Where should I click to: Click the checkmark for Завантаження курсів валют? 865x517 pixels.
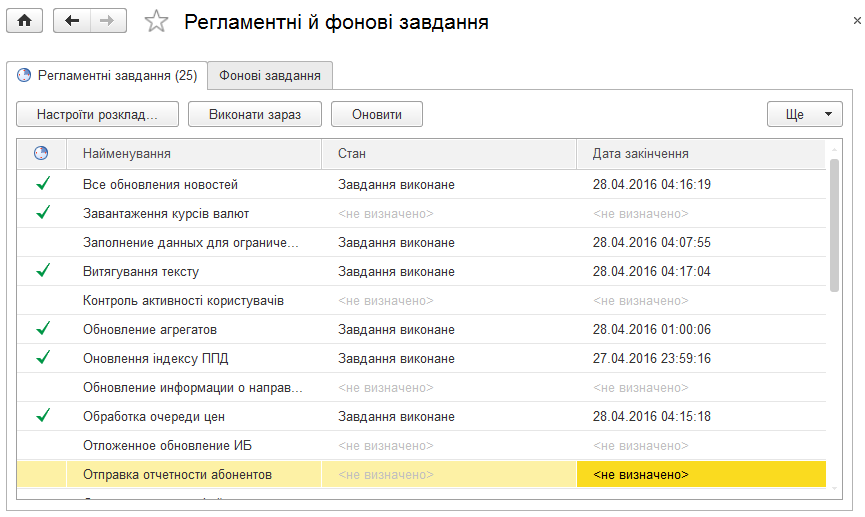(x=43, y=212)
